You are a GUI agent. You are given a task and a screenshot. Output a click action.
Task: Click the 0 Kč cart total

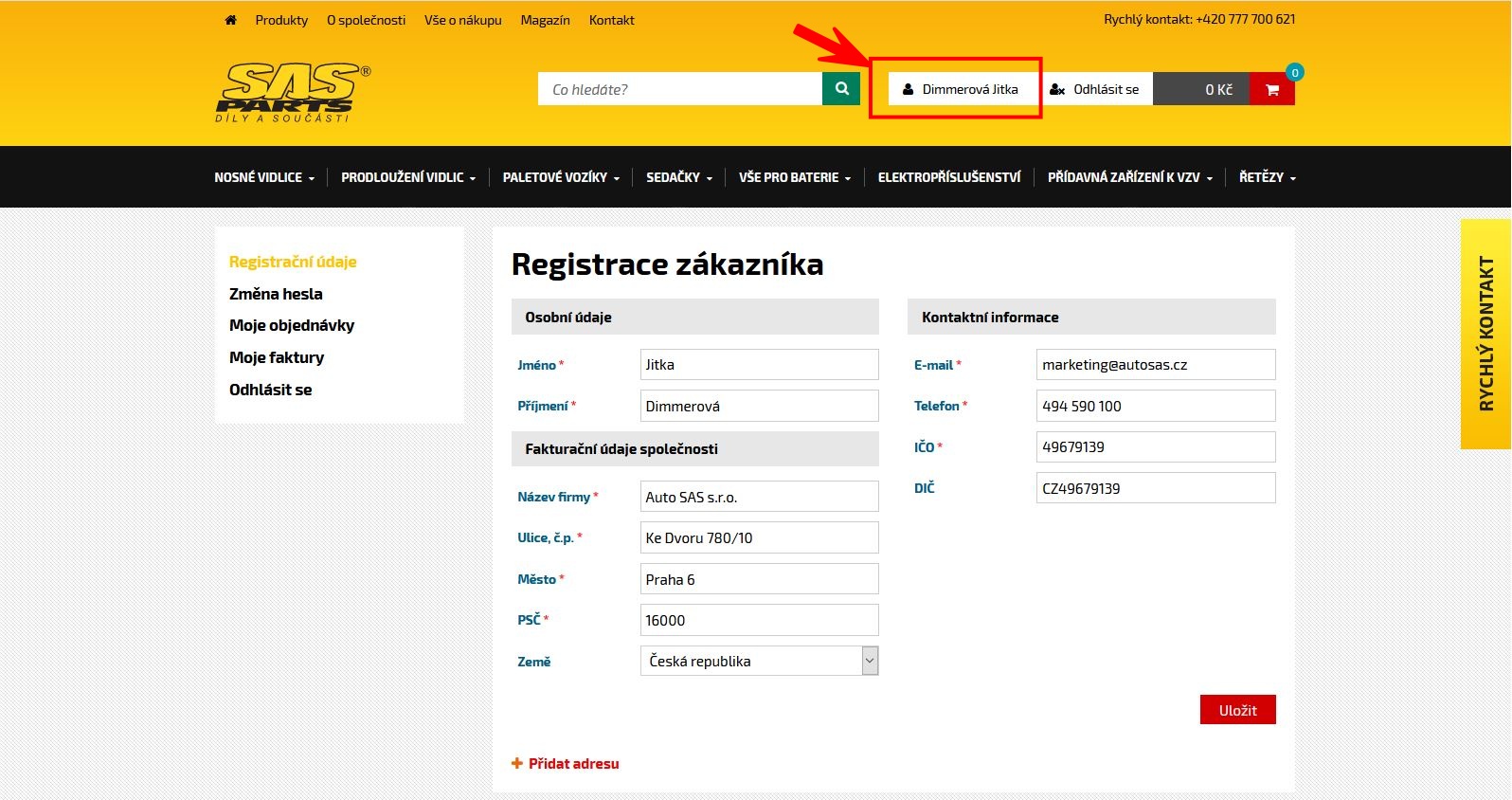point(1201,89)
